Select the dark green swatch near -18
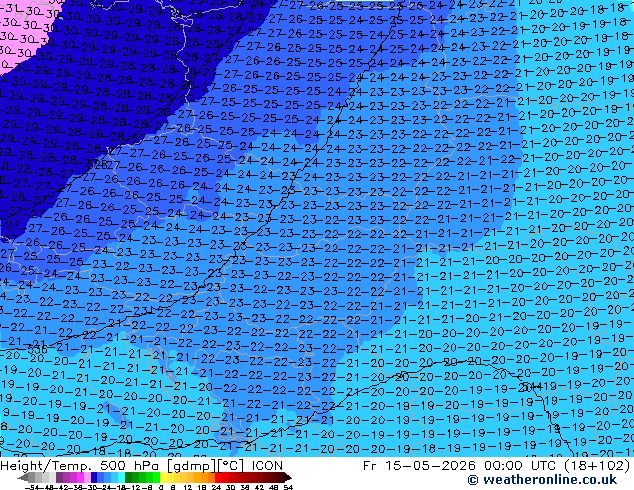This screenshot has height=490, width=634. (128, 477)
